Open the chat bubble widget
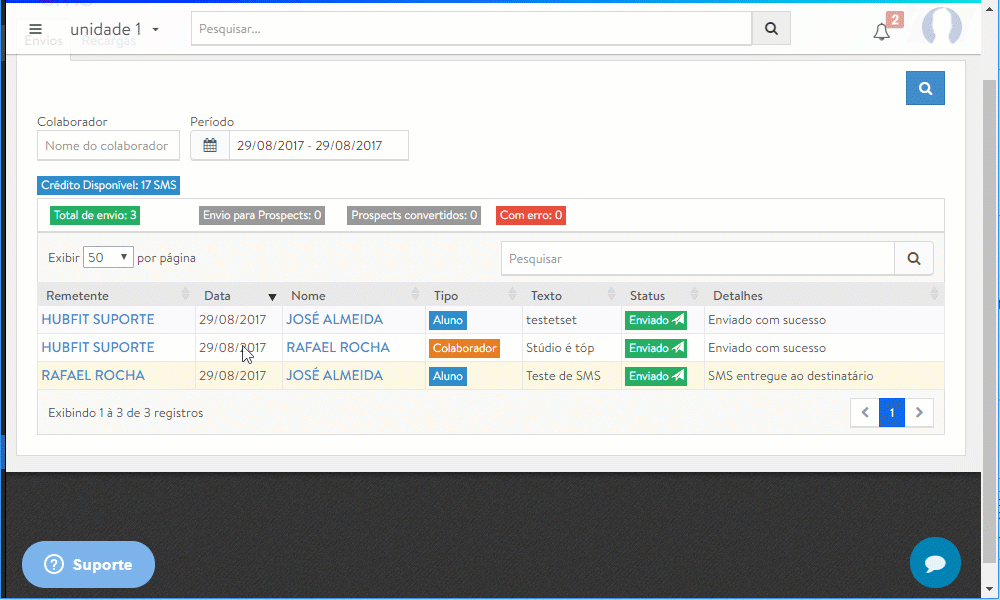1000x600 pixels. click(x=935, y=563)
